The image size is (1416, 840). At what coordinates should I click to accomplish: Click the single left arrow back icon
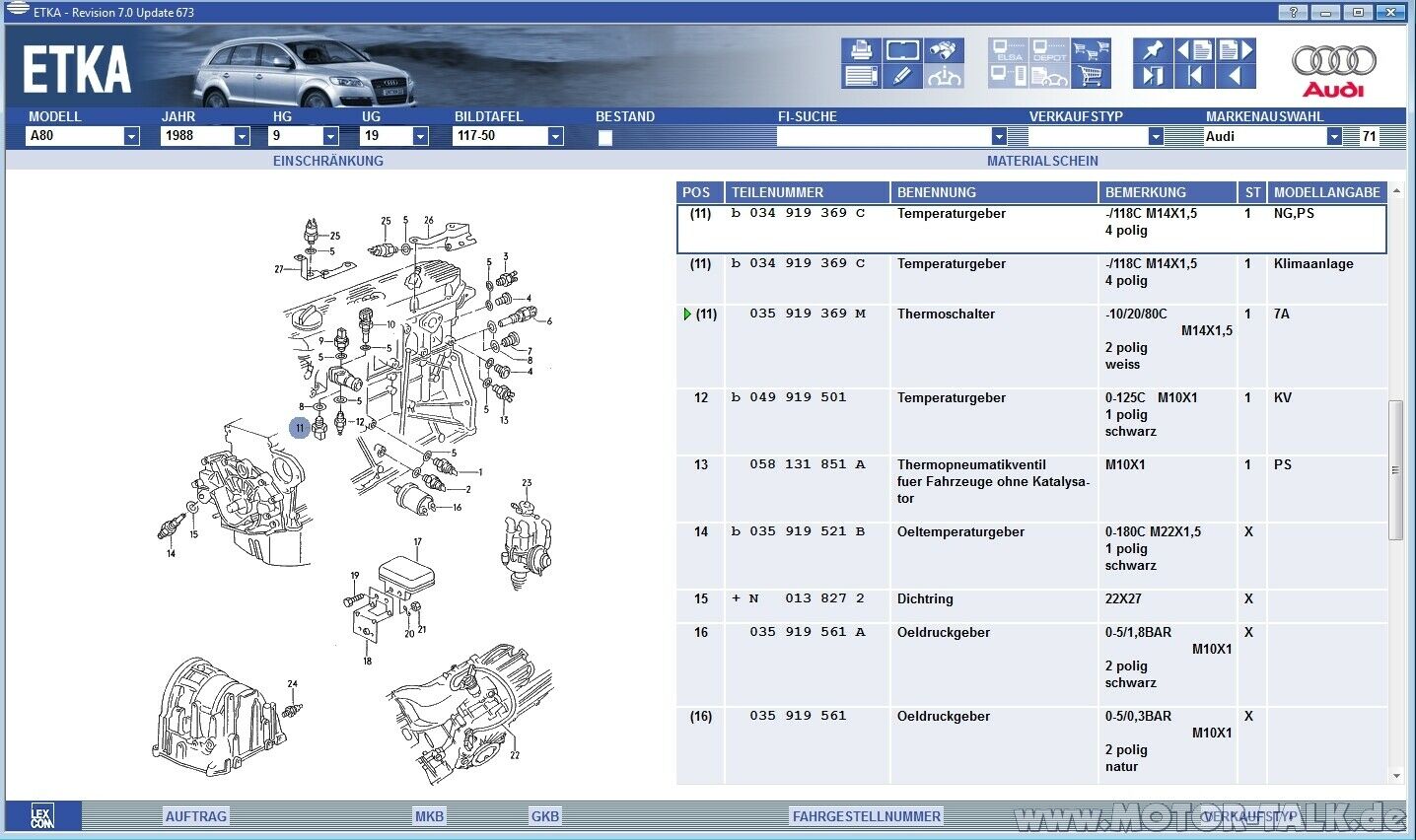[x=1236, y=76]
